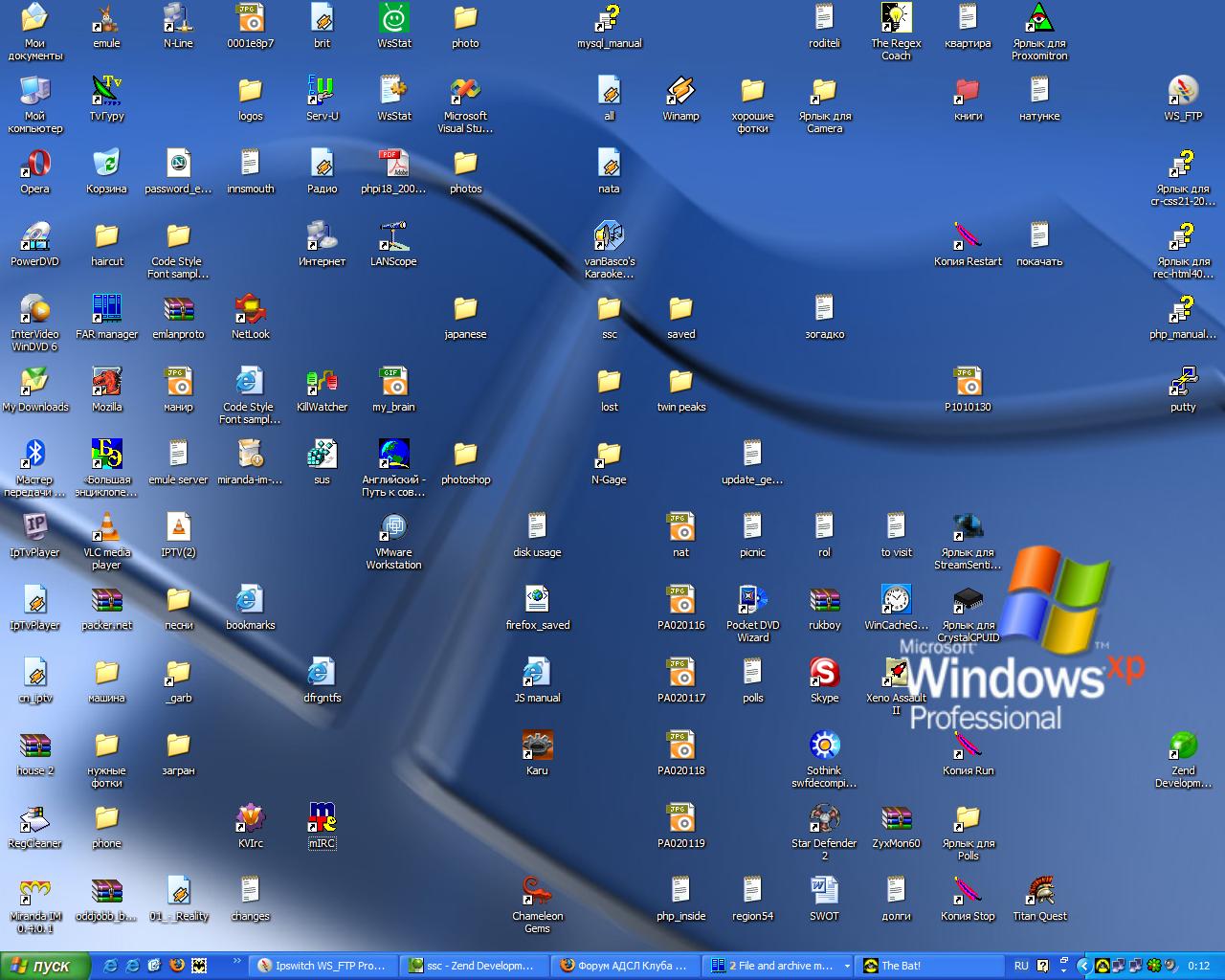Switch to ssc - Zend Development taskbar window
Viewport: 1225px width, 980px height.
point(470,966)
